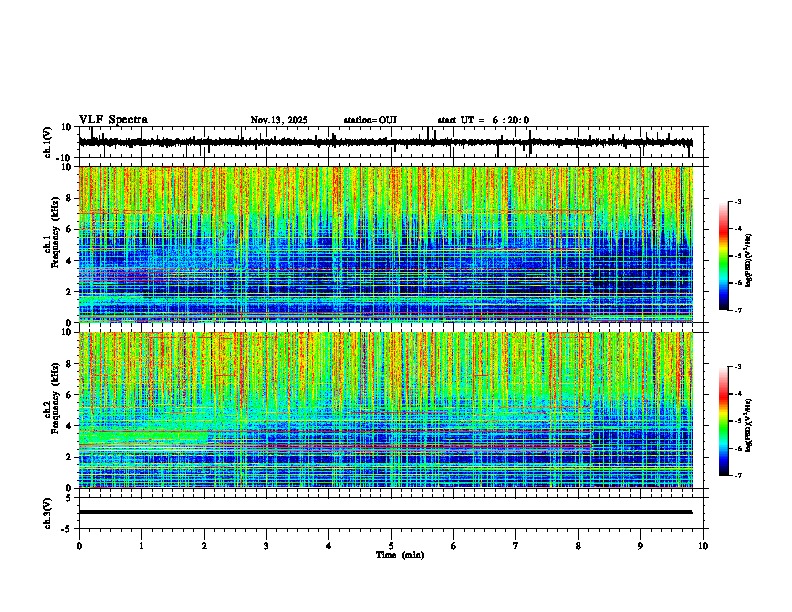
Task: Click the "start UT = 6 :20: 0" text
Action: pyautogui.click(x=483, y=120)
